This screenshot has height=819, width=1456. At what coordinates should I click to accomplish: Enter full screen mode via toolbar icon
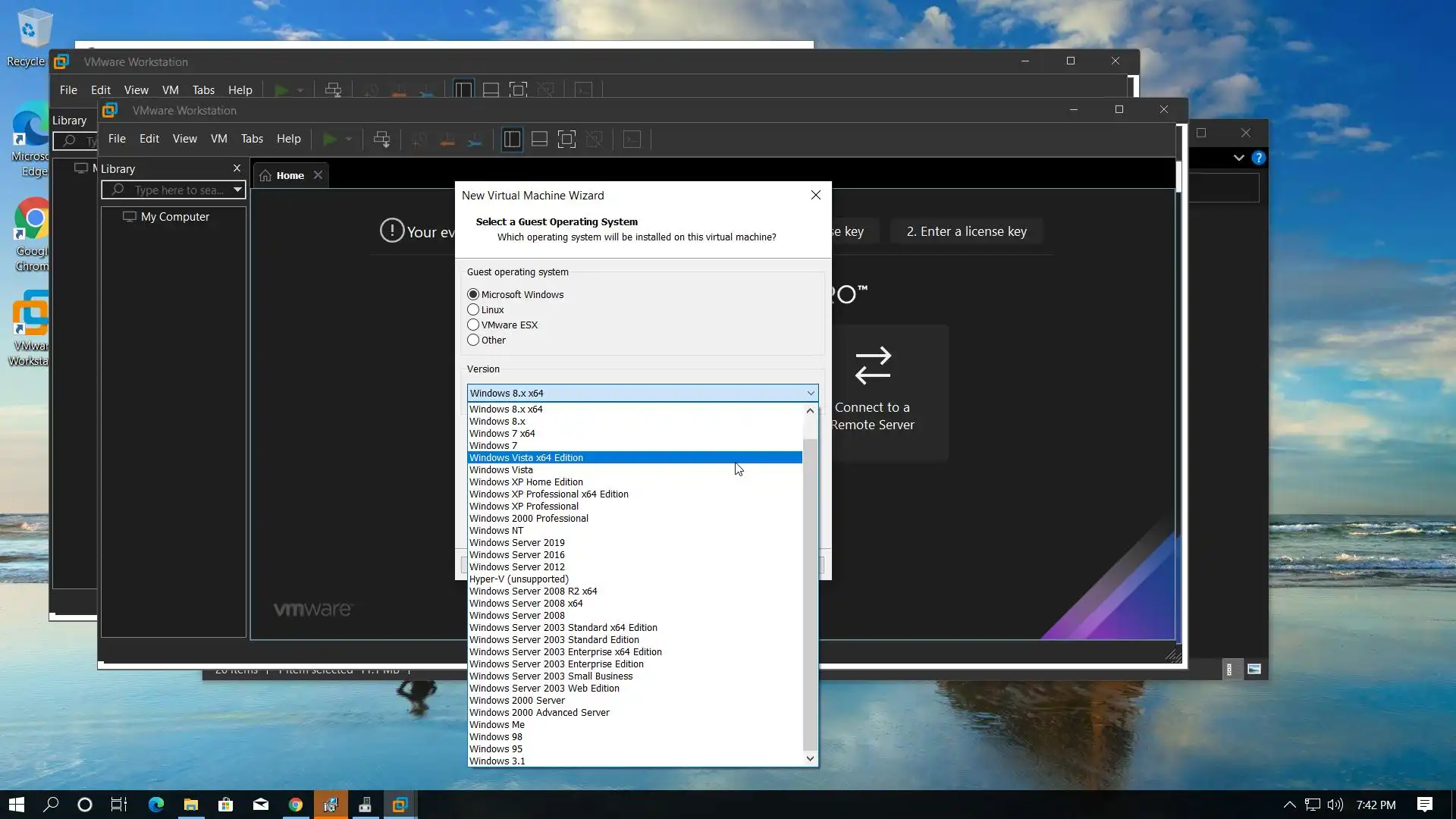tap(566, 140)
